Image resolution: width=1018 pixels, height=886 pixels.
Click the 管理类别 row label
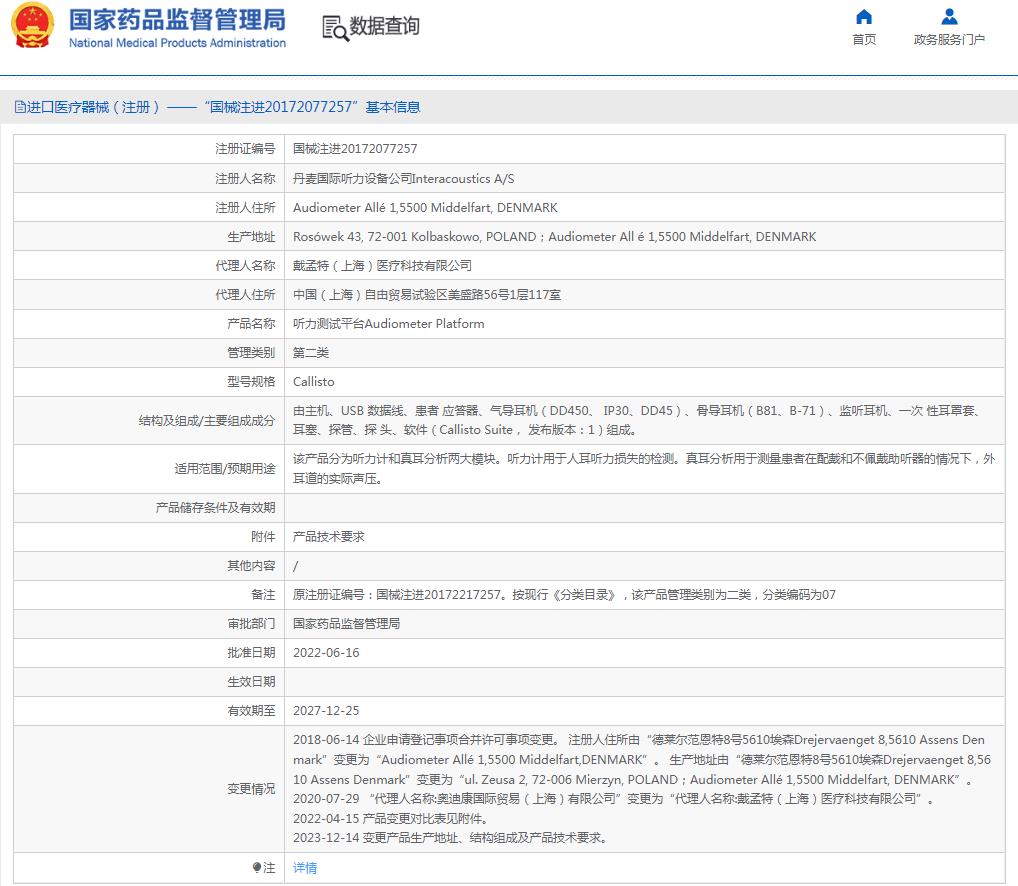(x=251, y=352)
